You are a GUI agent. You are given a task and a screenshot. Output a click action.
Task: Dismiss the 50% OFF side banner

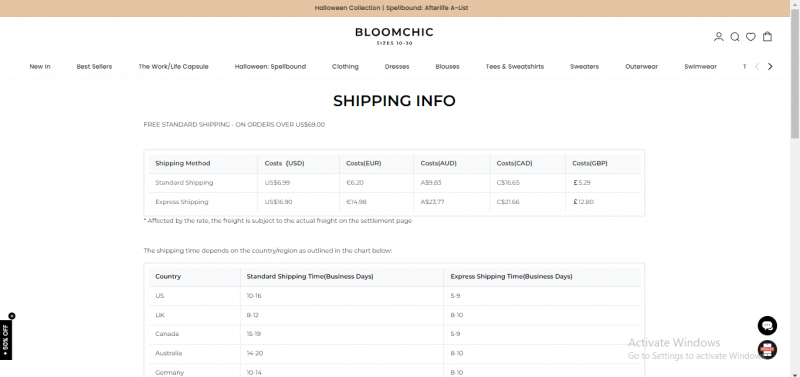click(x=12, y=316)
